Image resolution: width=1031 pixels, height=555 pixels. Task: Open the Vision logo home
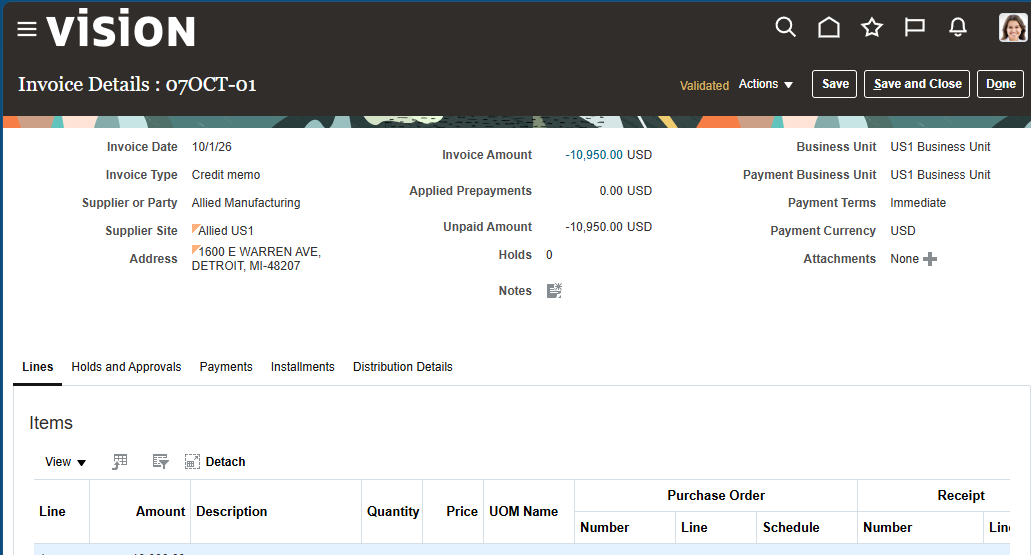[121, 29]
